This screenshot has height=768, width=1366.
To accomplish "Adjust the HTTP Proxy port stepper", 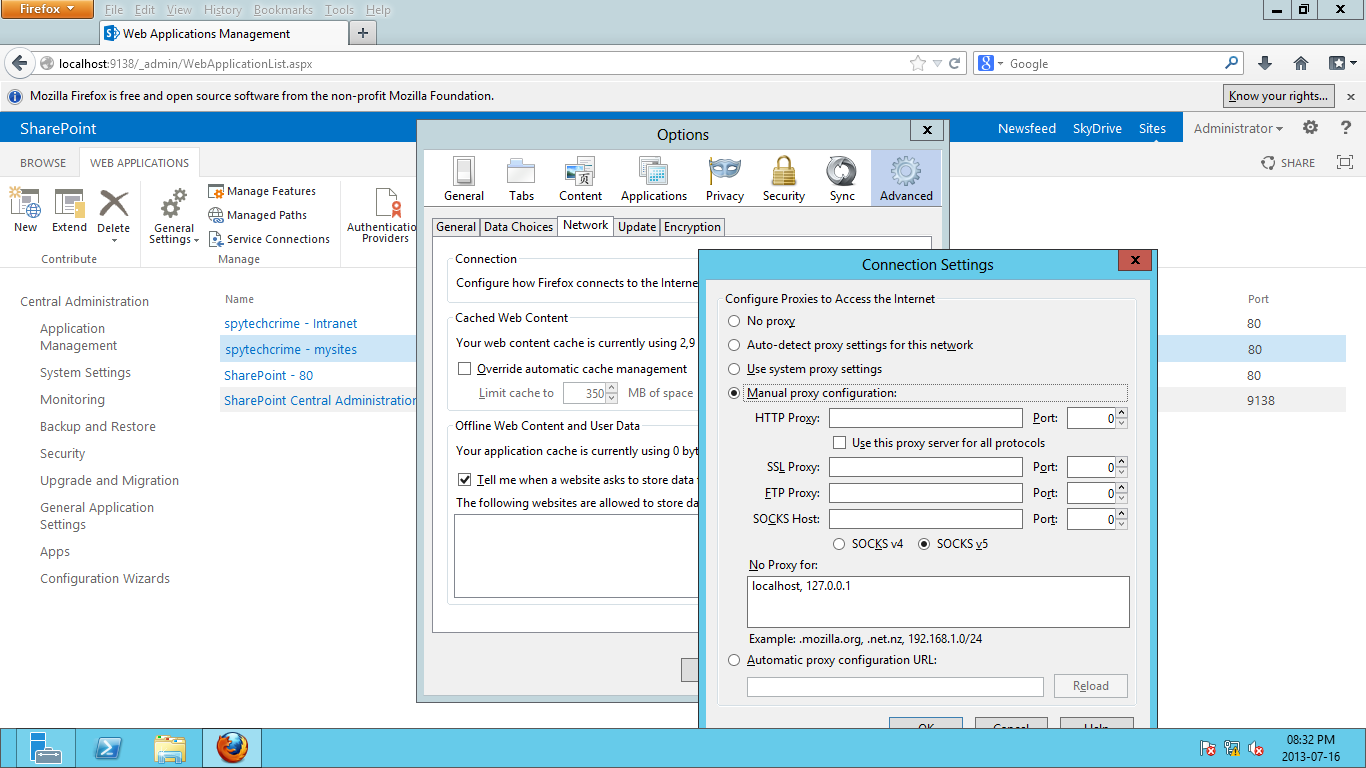I will tap(1122, 418).
